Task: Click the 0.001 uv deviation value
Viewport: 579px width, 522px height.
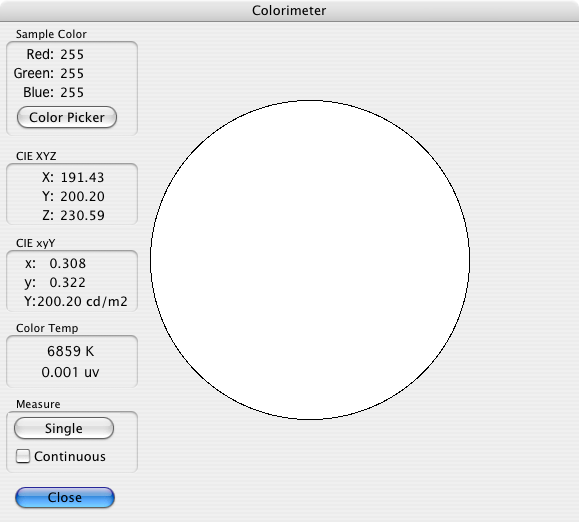Action: [x=70, y=372]
